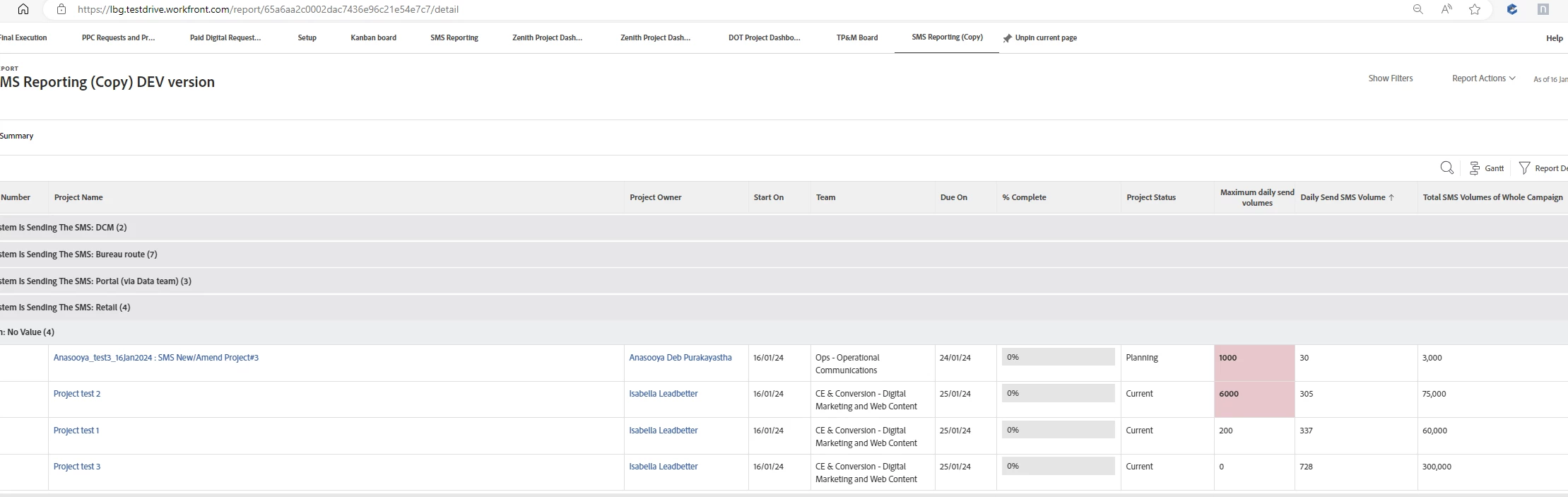This screenshot has height=497, width=1568.
Task: View site information lock icon
Action: click(x=61, y=9)
